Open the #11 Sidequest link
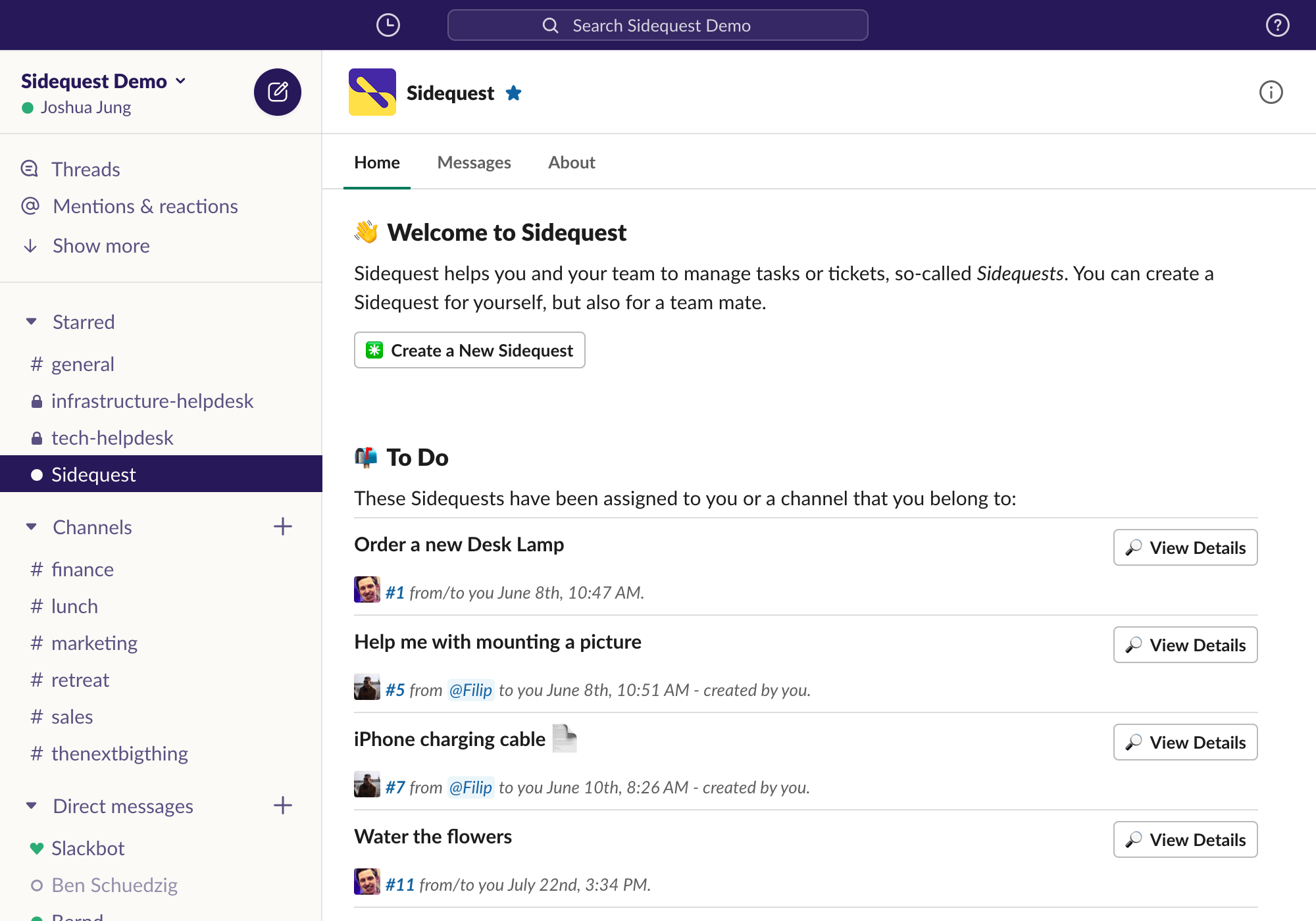1316x921 pixels. 400,884
